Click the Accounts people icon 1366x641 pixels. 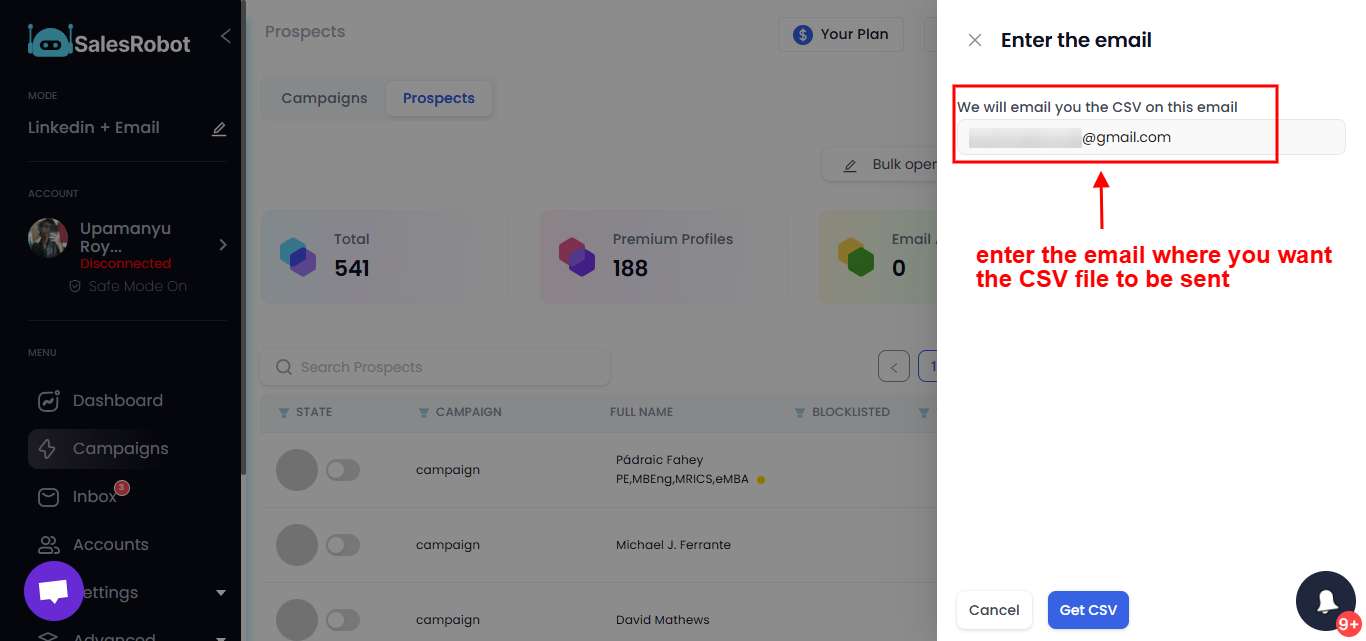pos(47,544)
